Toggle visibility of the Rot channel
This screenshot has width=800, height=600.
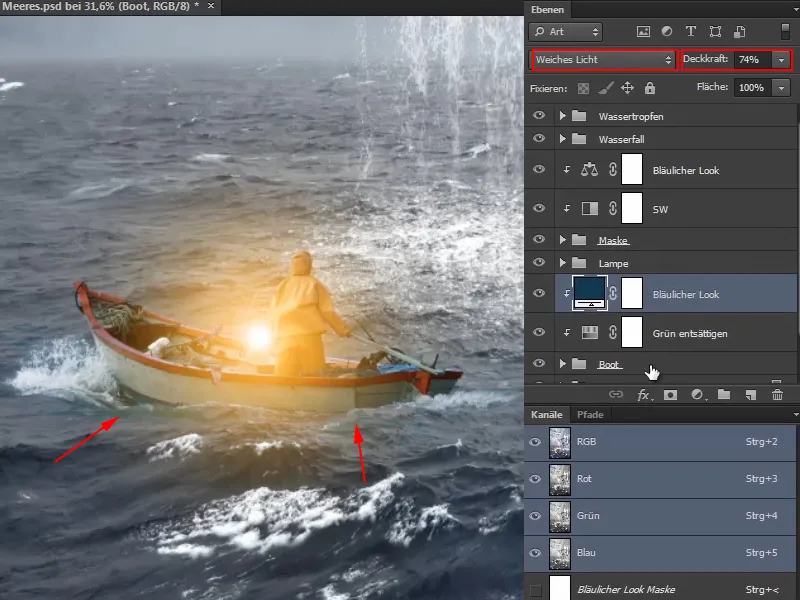[x=535, y=479]
